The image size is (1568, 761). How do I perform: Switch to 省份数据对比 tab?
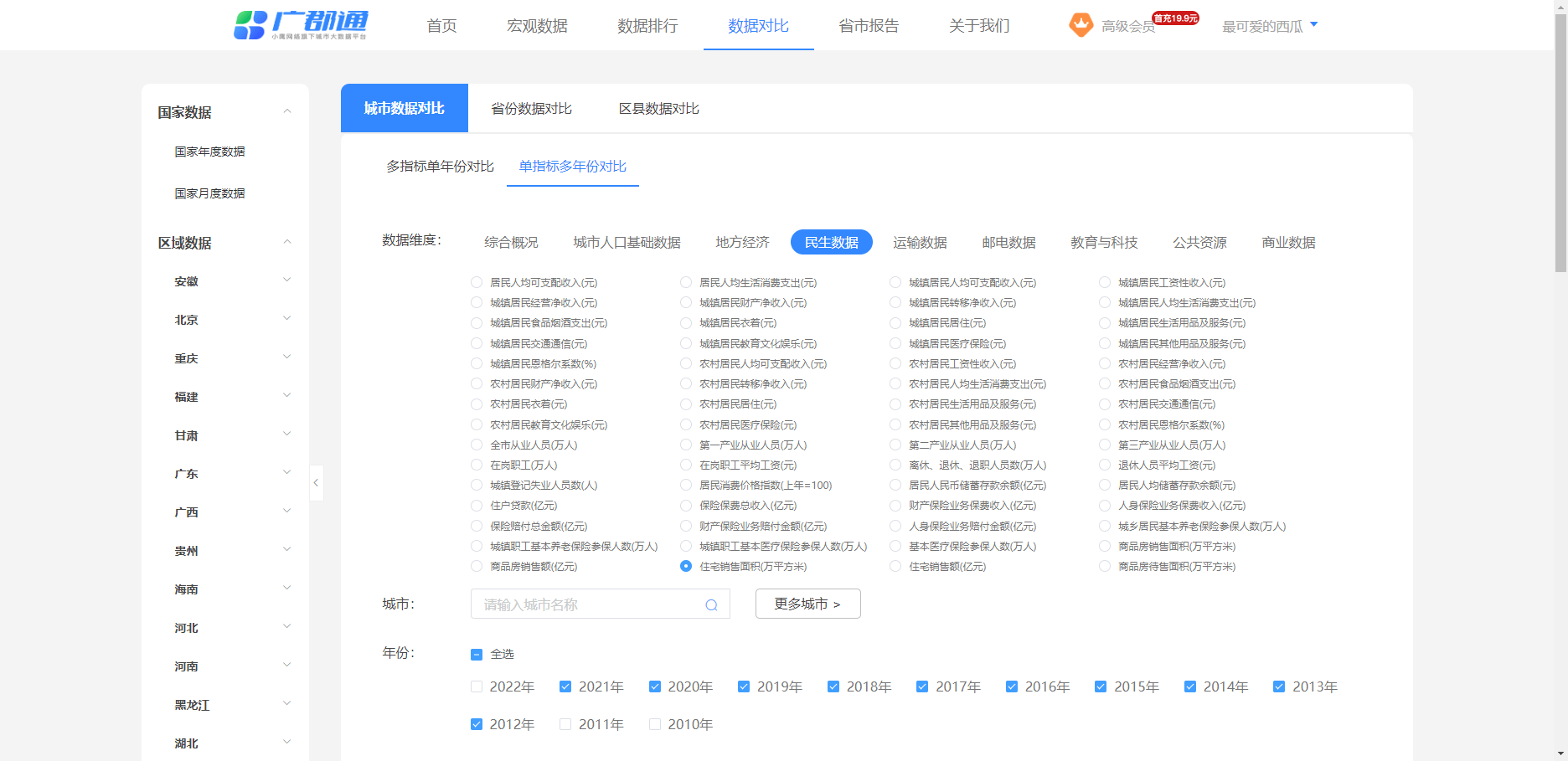point(531,109)
